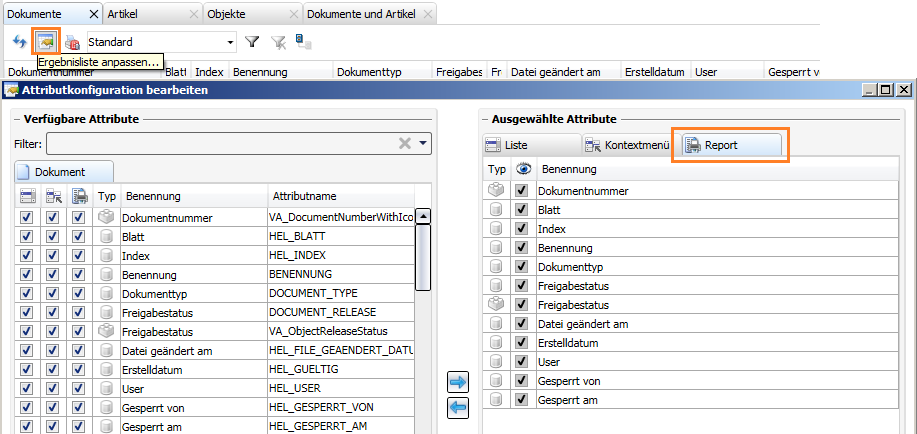The image size is (917, 434).
Task: Open Ergebnisliste anpassen configuration icon
Action: [x=46, y=42]
